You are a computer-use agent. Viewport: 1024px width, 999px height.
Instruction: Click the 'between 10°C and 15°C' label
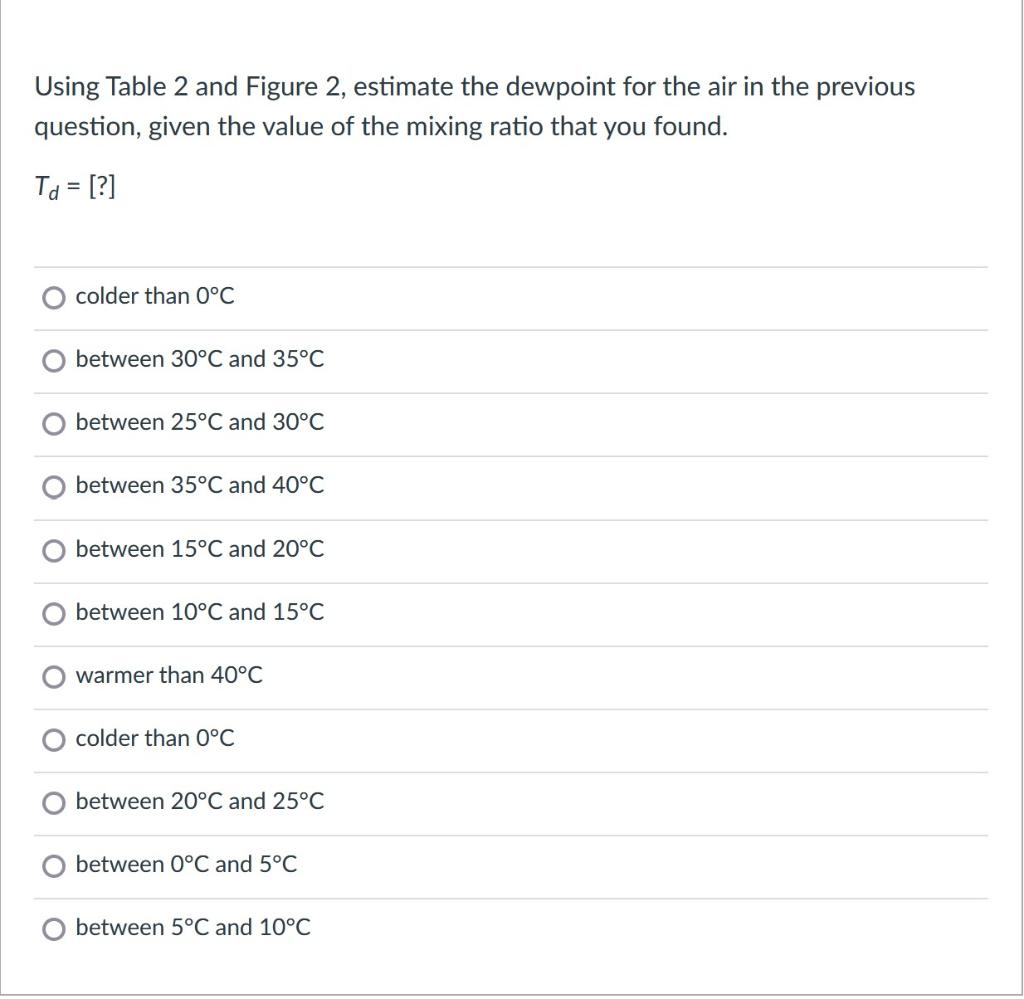tap(199, 613)
